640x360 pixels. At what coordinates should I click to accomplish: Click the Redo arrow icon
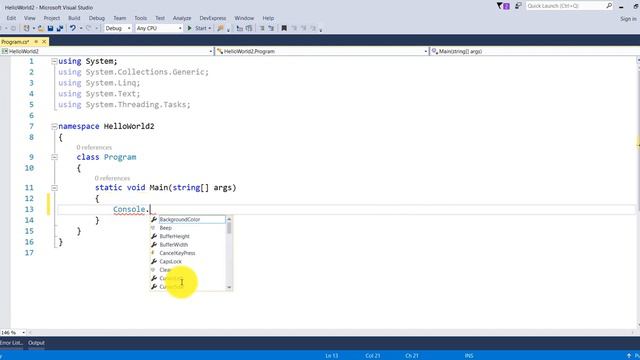point(89,28)
